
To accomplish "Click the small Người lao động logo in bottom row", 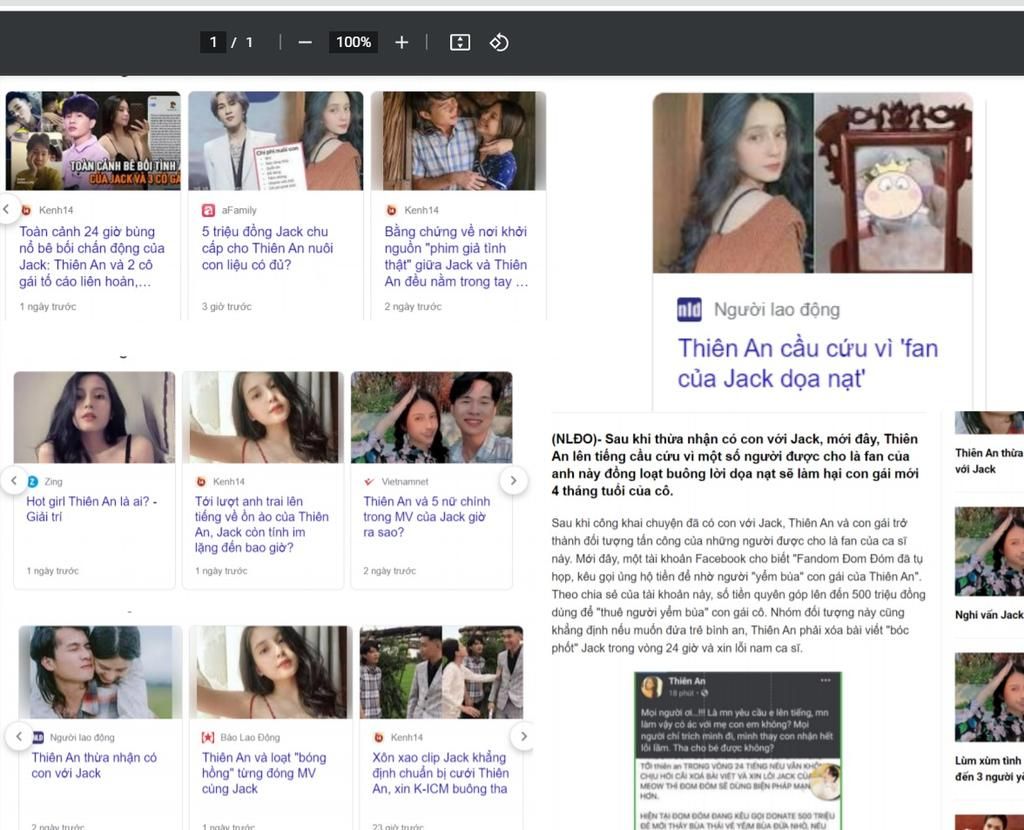I will coord(38,737).
